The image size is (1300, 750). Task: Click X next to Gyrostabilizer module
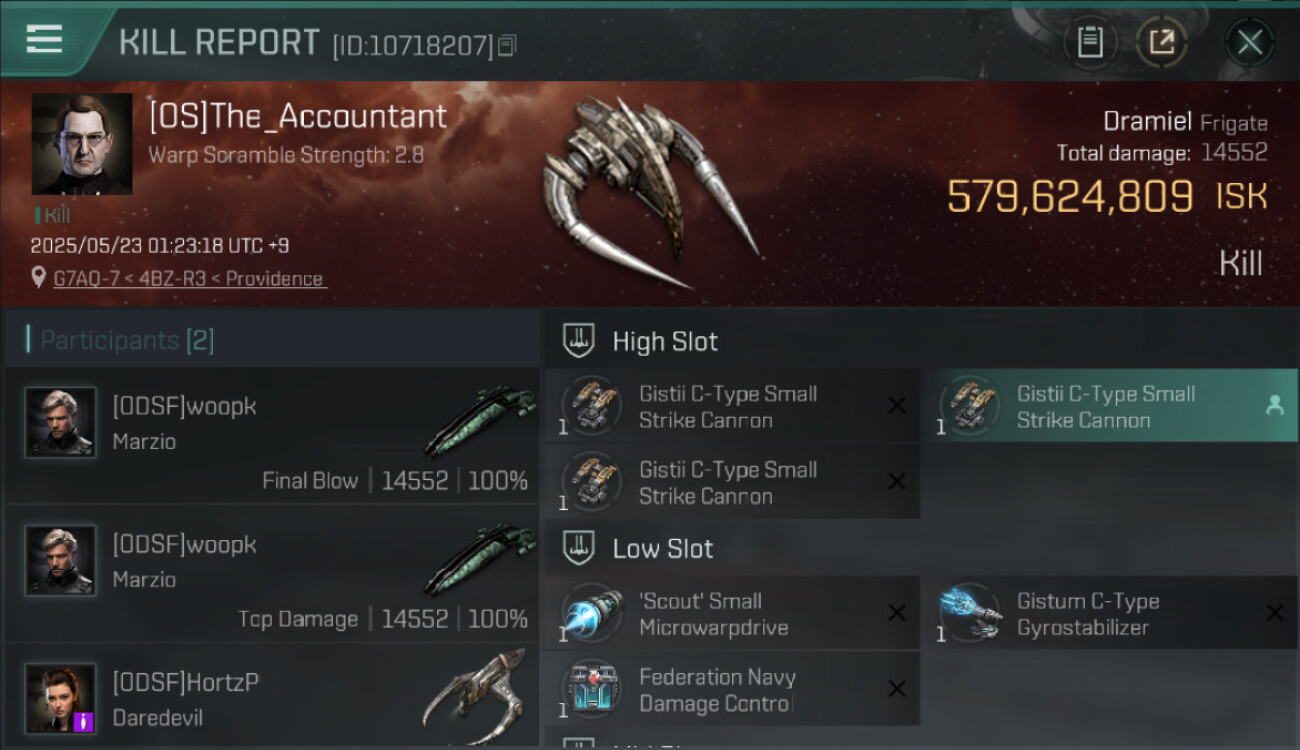pos(1274,612)
